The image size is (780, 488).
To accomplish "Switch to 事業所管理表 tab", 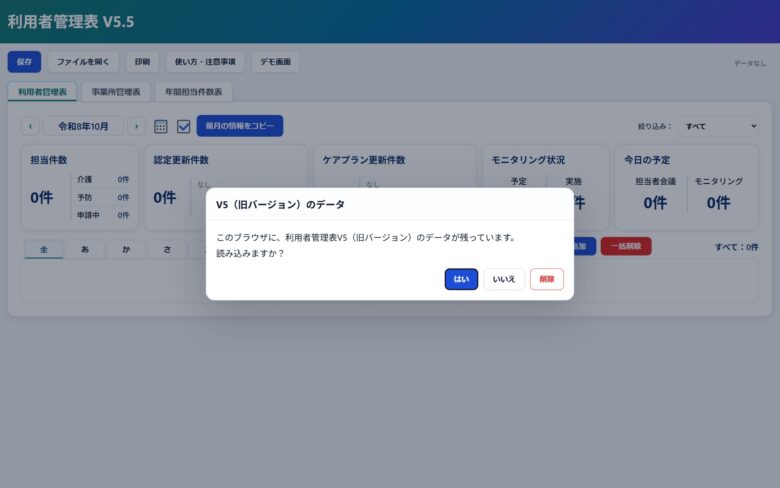I will pyautogui.click(x=116, y=92).
